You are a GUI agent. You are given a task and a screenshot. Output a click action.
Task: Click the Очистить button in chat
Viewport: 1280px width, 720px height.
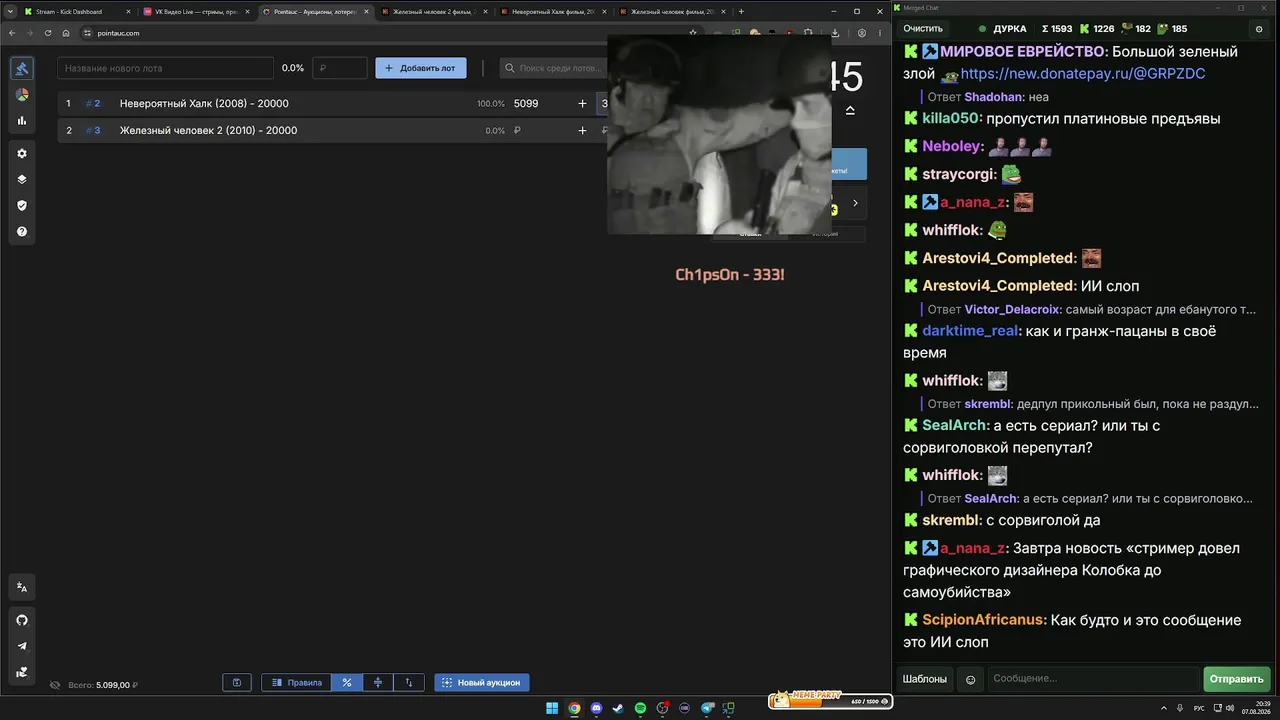coord(923,29)
